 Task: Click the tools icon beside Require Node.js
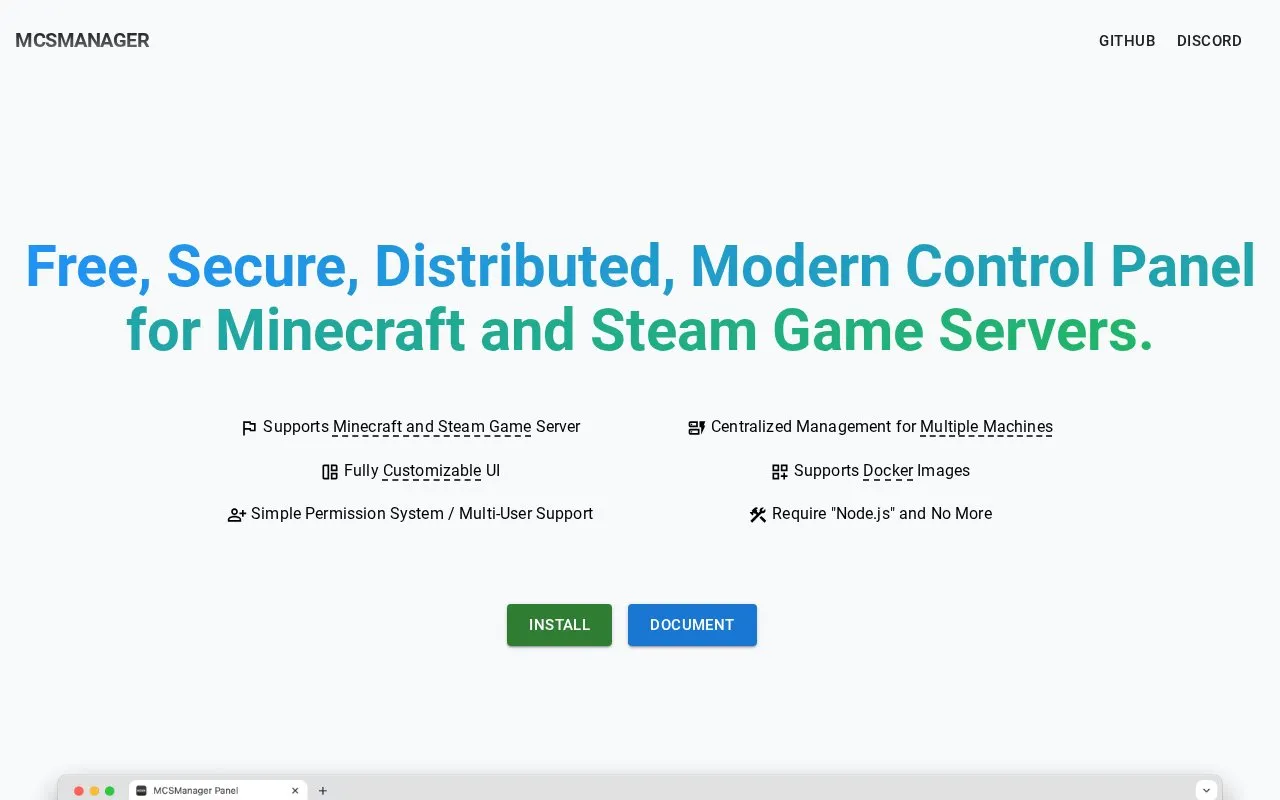point(758,515)
